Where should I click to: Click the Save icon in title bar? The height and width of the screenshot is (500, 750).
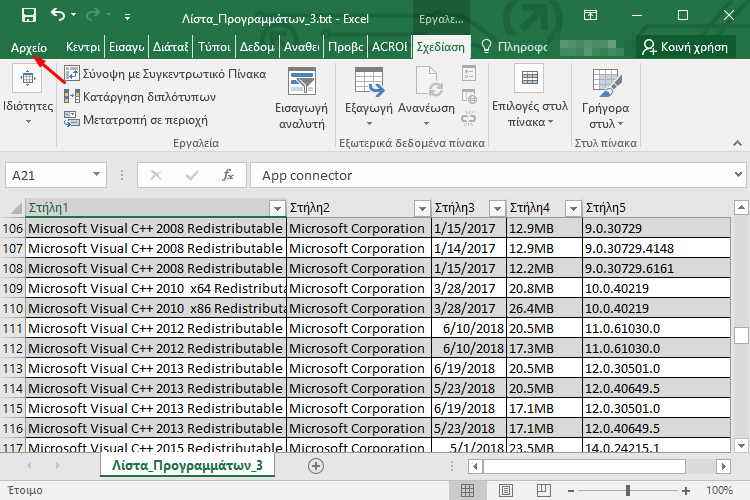[29, 15]
